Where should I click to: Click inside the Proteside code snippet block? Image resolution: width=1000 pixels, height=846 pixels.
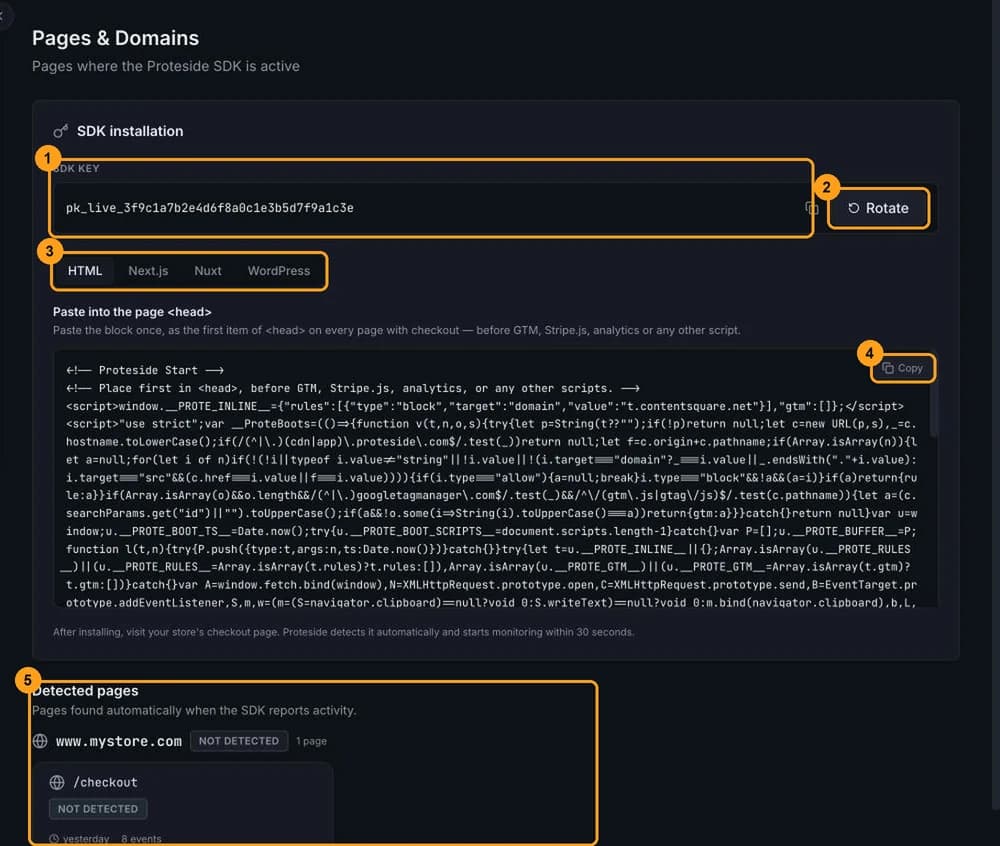(x=491, y=478)
